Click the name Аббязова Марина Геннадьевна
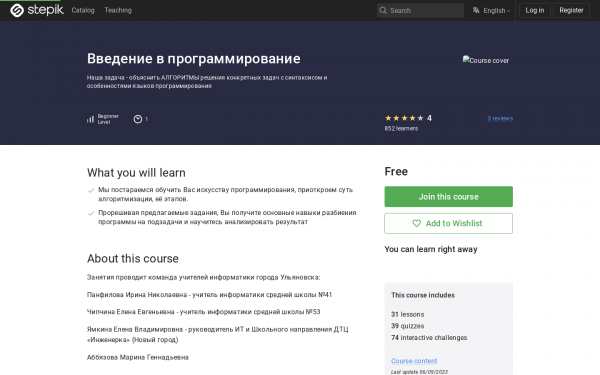The width and height of the screenshot is (600, 375). click(x=138, y=357)
